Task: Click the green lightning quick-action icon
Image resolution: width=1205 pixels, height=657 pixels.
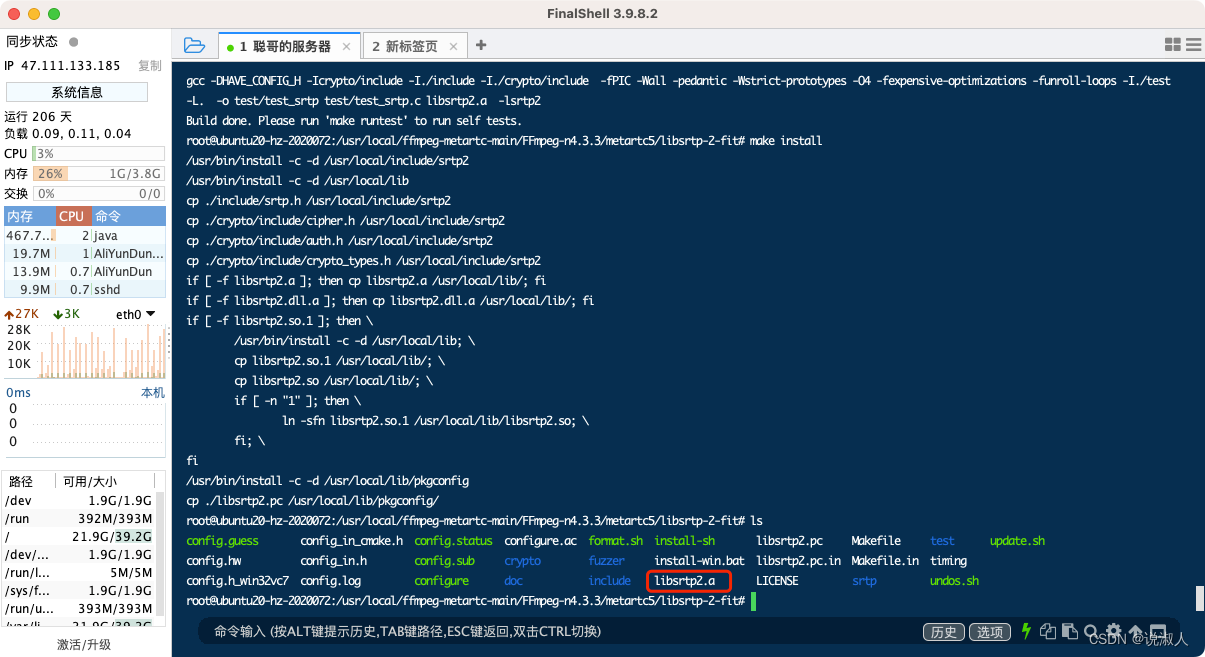Action: [1026, 631]
